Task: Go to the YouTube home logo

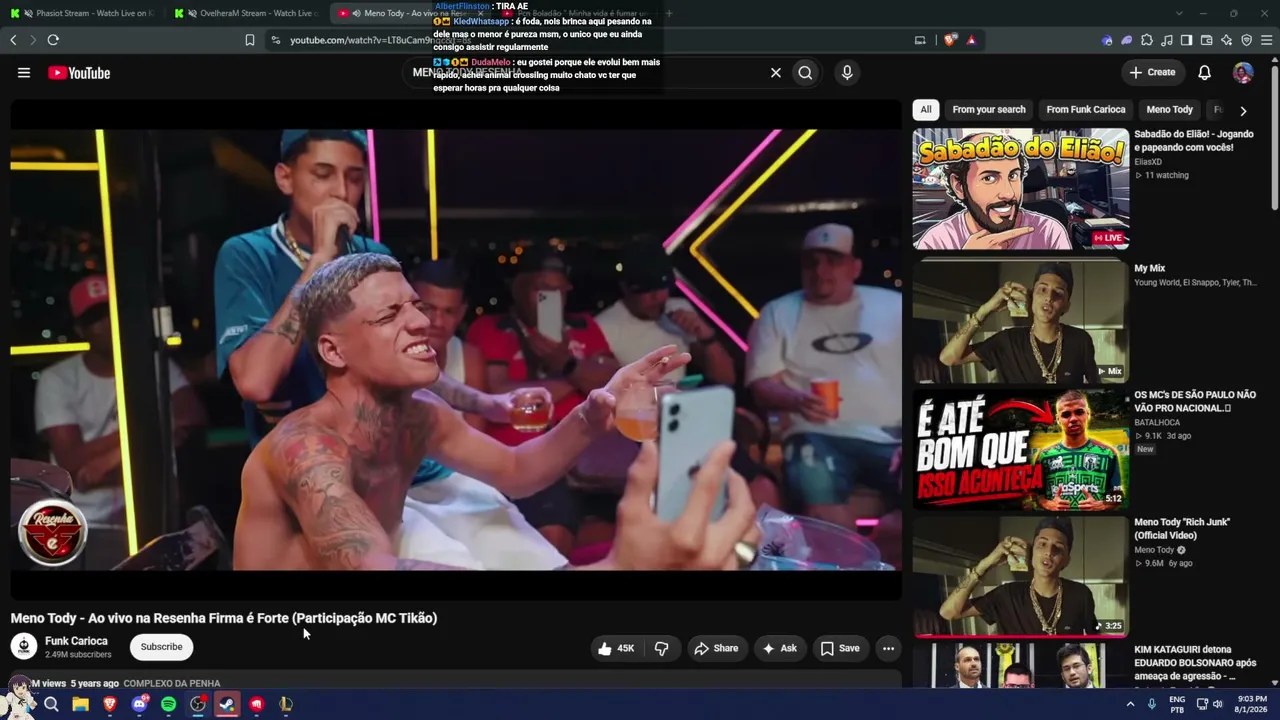Action: 79,73
